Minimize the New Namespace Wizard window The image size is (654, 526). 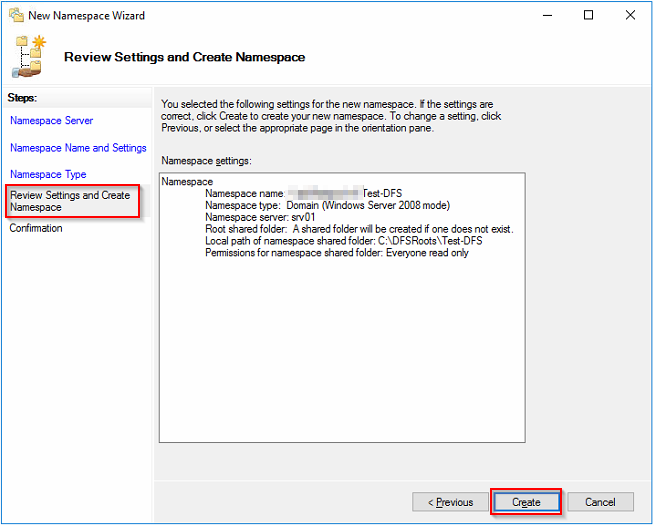tap(545, 15)
